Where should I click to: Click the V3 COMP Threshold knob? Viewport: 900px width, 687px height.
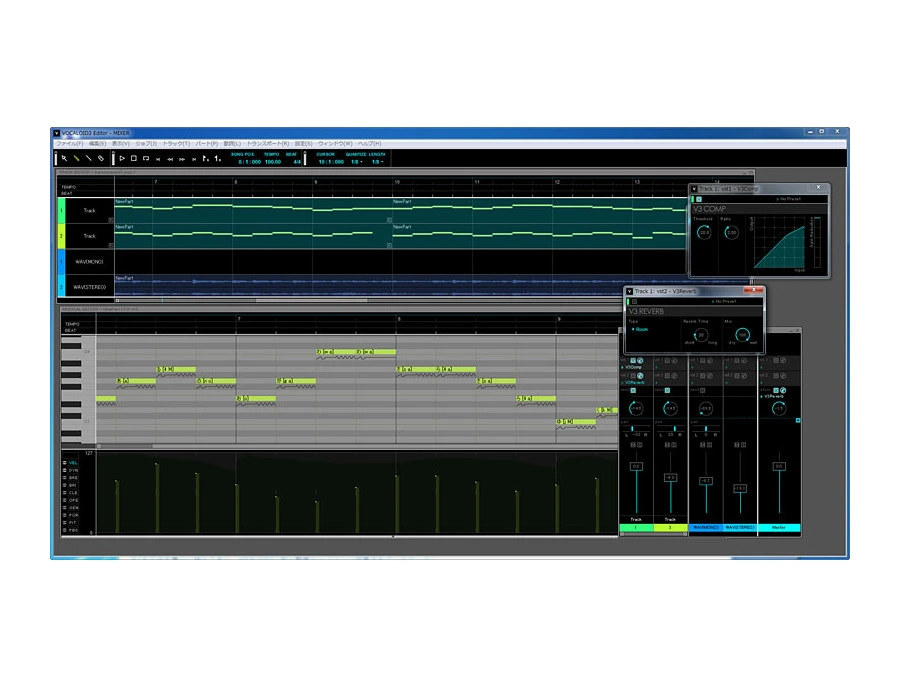pos(704,232)
